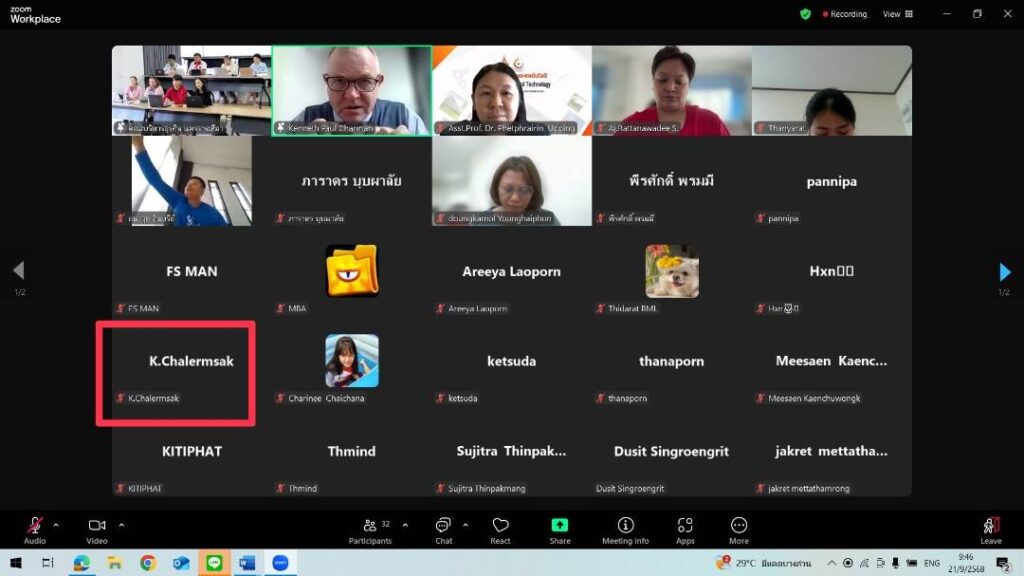Expand the audio options arrow
The height and width of the screenshot is (576, 1024).
(56, 524)
